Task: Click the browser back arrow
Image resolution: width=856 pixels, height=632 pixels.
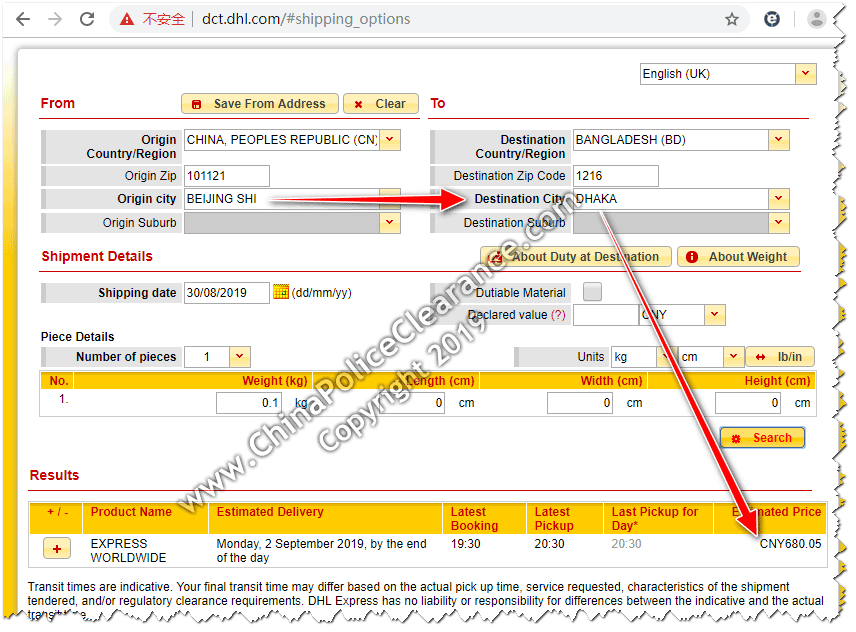Action: tap(23, 20)
